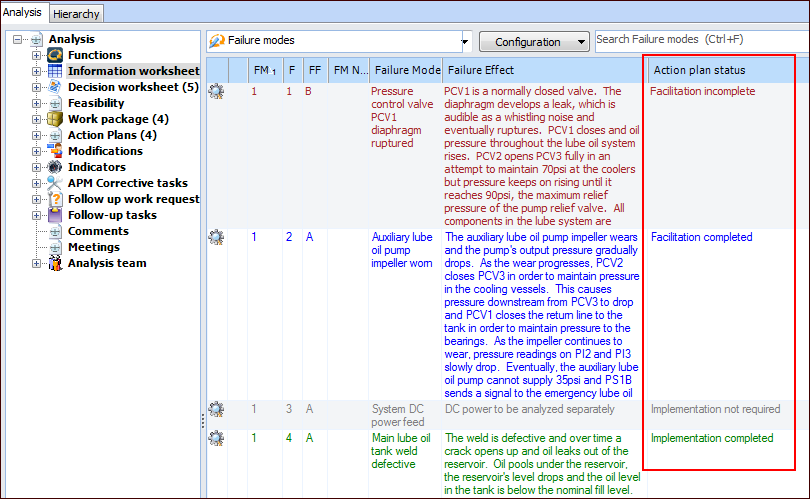Sort by the FM column header
This screenshot has height=499, width=810.
264,70
